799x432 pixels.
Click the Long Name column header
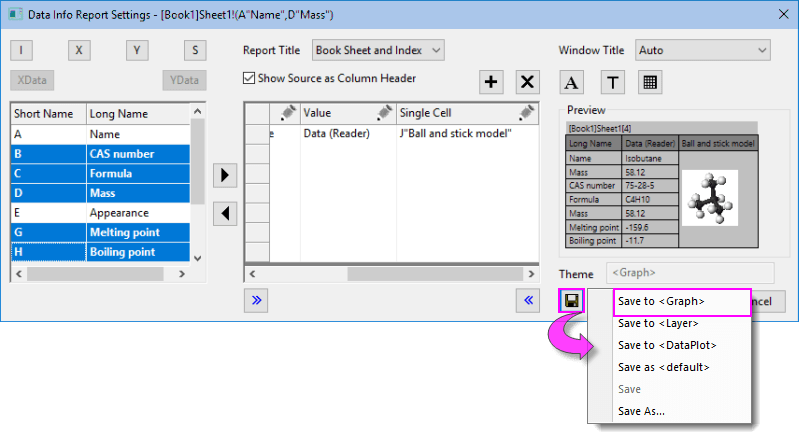tap(138, 114)
